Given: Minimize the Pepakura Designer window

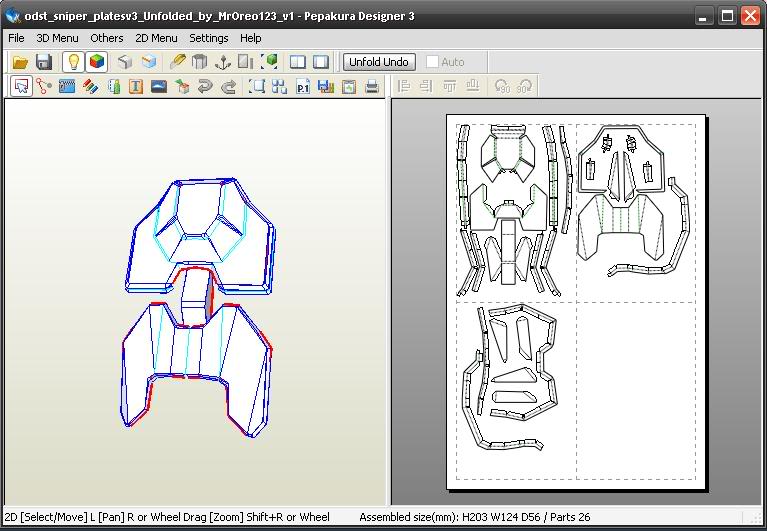Looking at the screenshot, I should [x=703, y=16].
